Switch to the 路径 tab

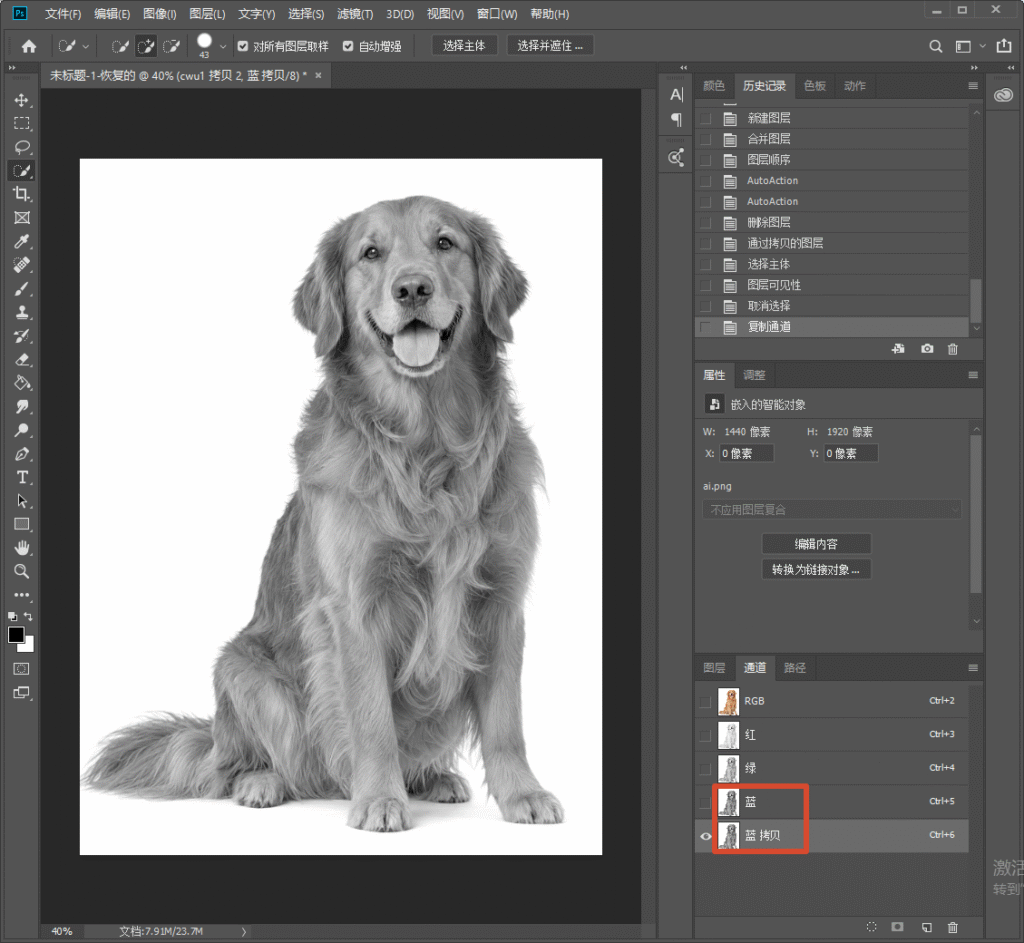coord(795,667)
